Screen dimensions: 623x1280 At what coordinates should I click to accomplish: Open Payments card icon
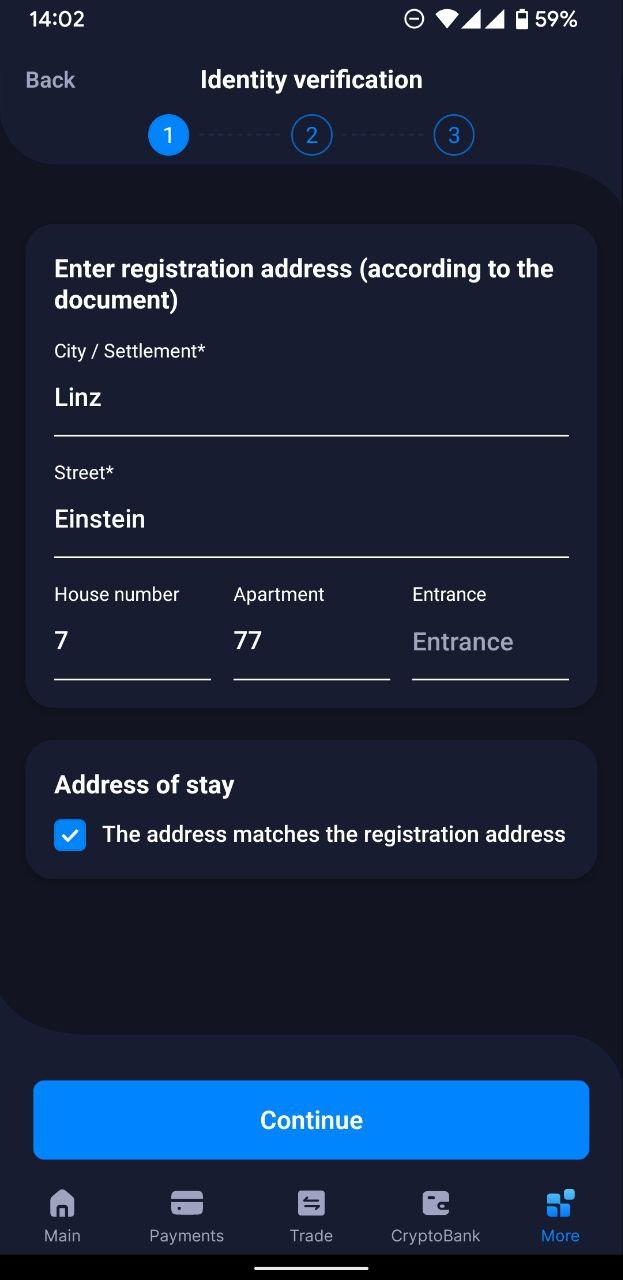click(x=187, y=1203)
